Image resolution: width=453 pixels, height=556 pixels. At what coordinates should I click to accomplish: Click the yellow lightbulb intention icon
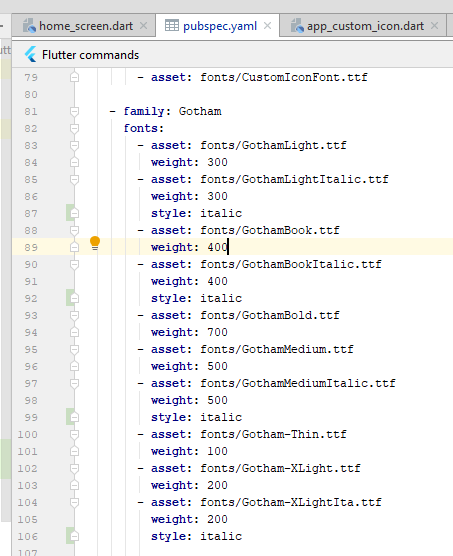coord(95,244)
